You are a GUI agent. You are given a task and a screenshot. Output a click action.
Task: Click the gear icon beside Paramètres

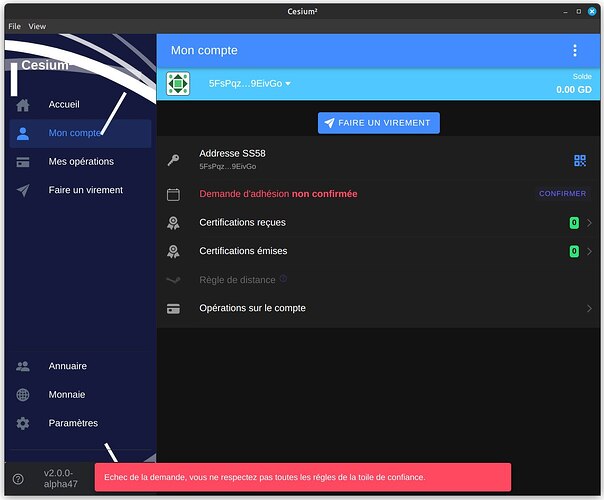(x=23, y=423)
